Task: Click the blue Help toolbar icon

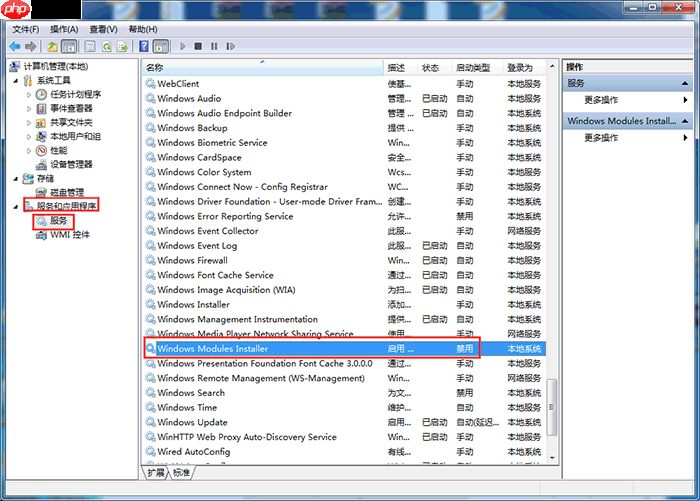Action: click(x=144, y=46)
